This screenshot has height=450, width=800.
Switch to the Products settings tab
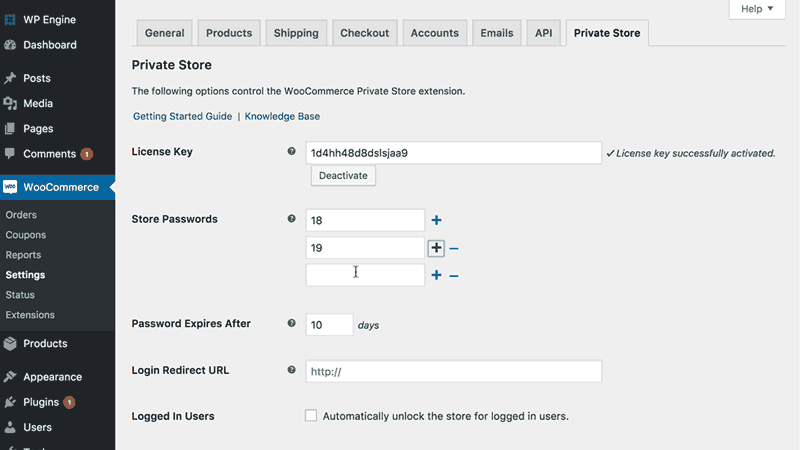tap(229, 33)
